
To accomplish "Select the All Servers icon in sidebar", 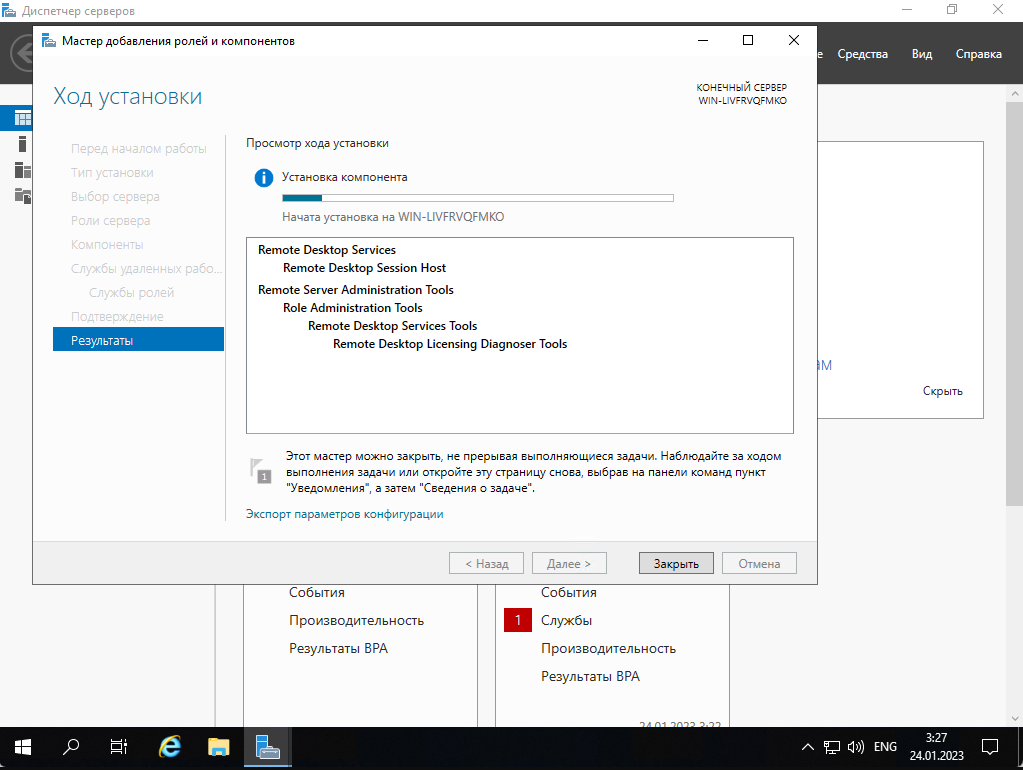I will [22, 169].
